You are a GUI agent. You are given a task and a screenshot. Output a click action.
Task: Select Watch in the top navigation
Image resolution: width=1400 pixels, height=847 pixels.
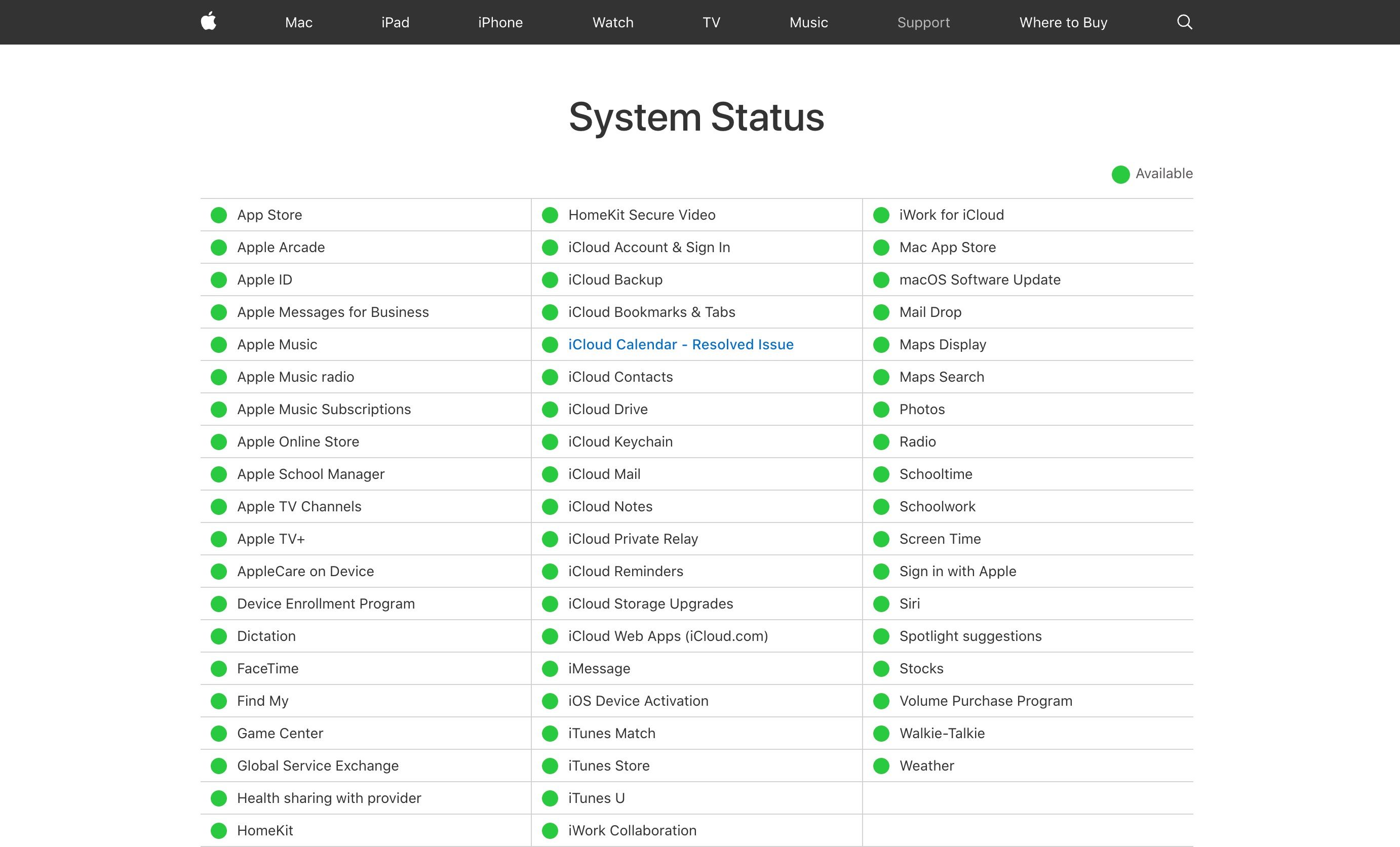pyautogui.click(x=612, y=23)
